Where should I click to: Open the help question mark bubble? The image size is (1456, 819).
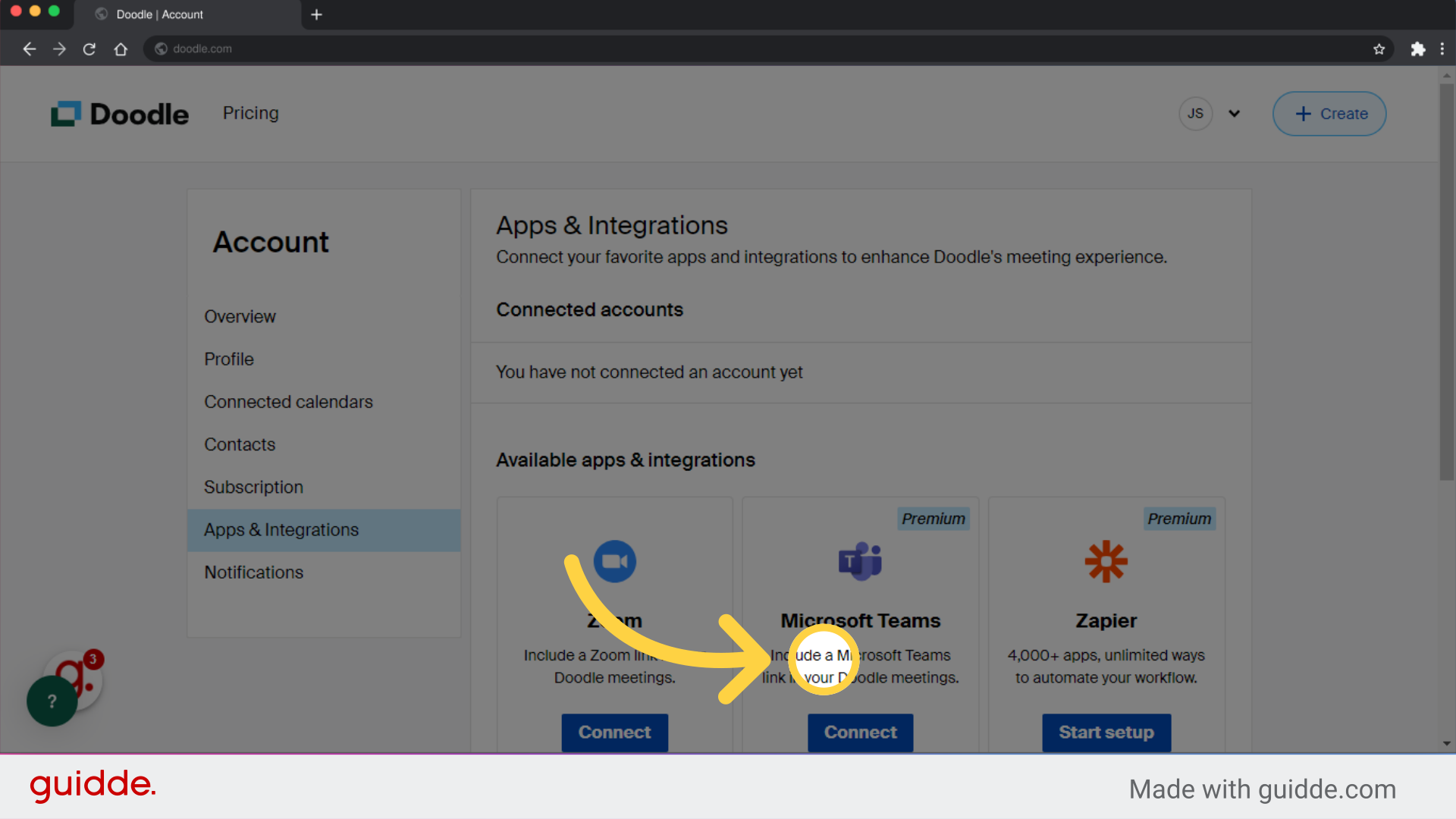(51, 701)
